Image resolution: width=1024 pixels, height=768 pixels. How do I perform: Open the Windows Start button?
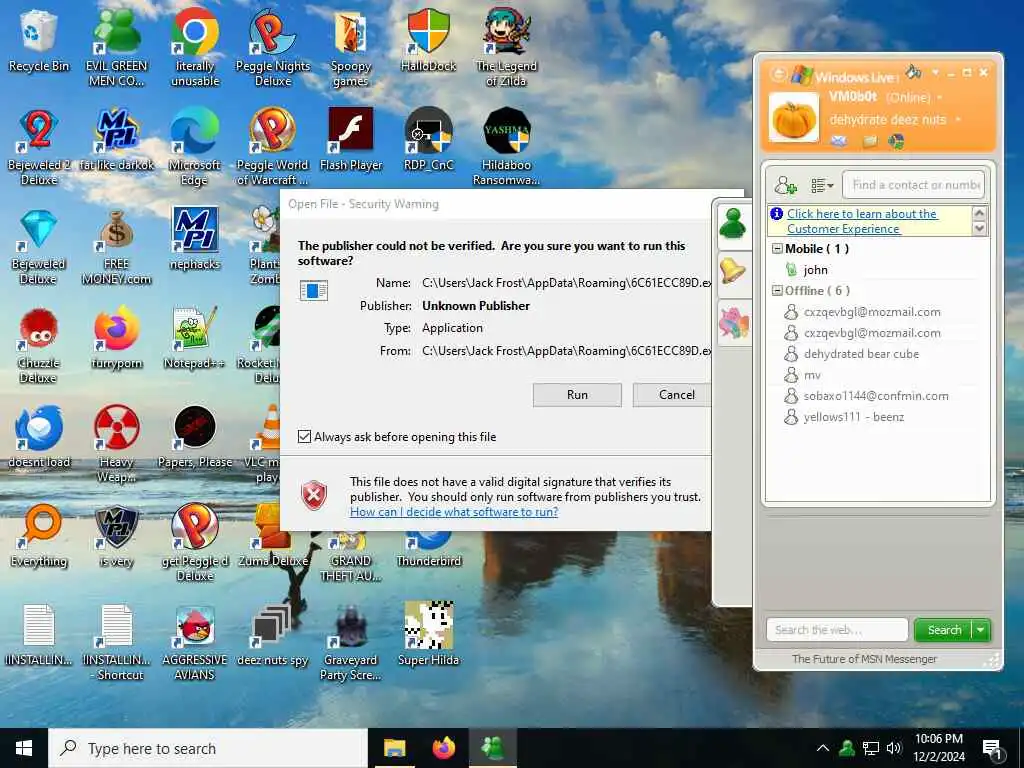24,748
